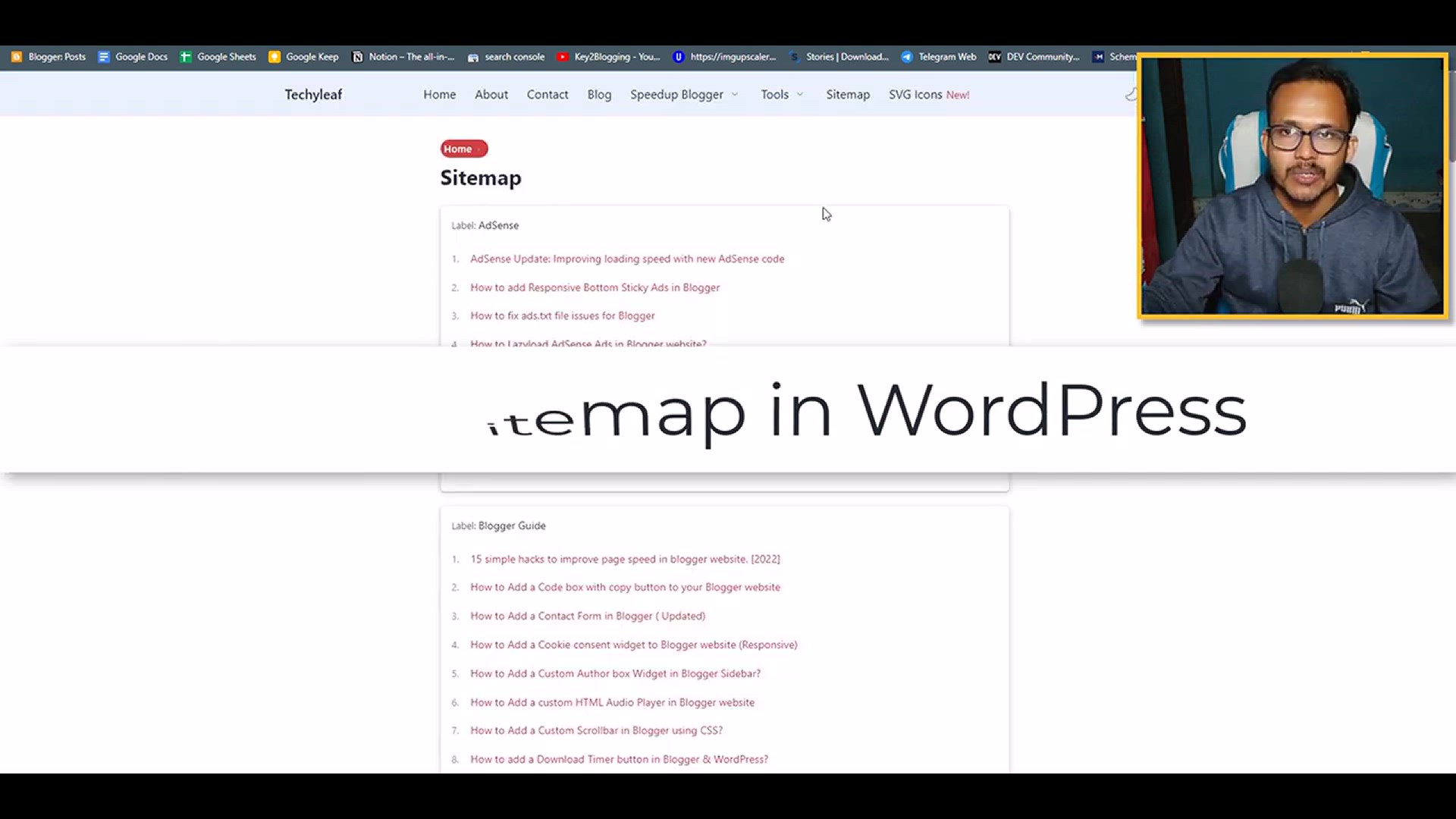Open the DEV Community bookmark
The image size is (1456, 819).
pos(1034,57)
